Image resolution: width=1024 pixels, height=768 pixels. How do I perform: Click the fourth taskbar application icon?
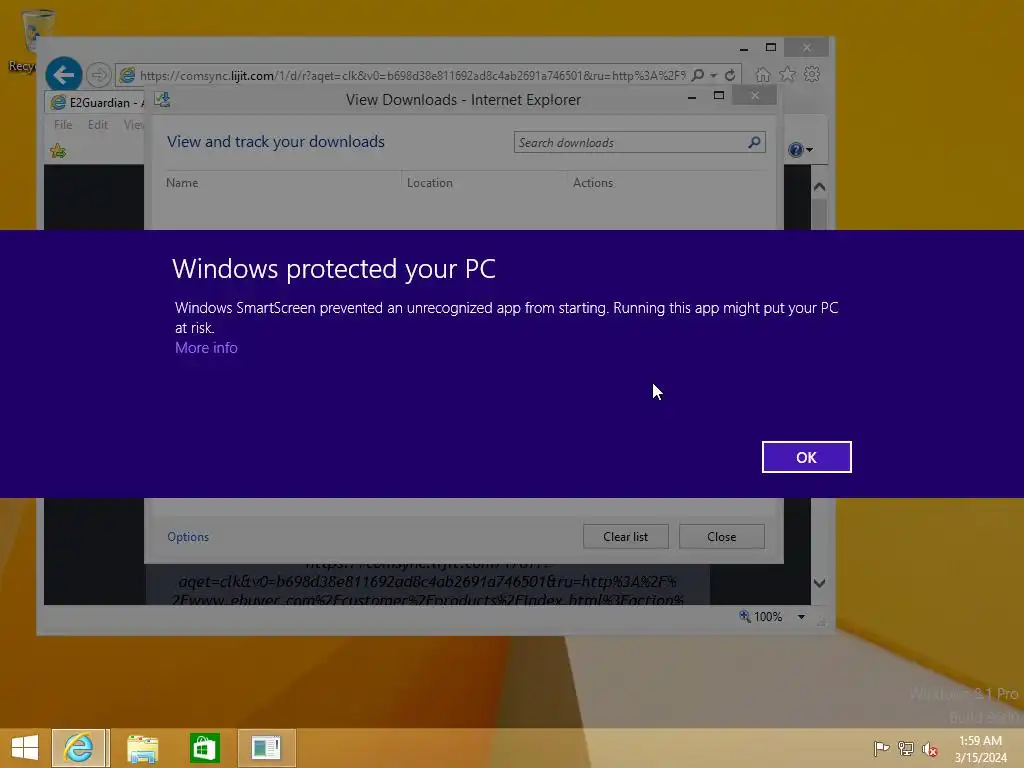(266, 748)
